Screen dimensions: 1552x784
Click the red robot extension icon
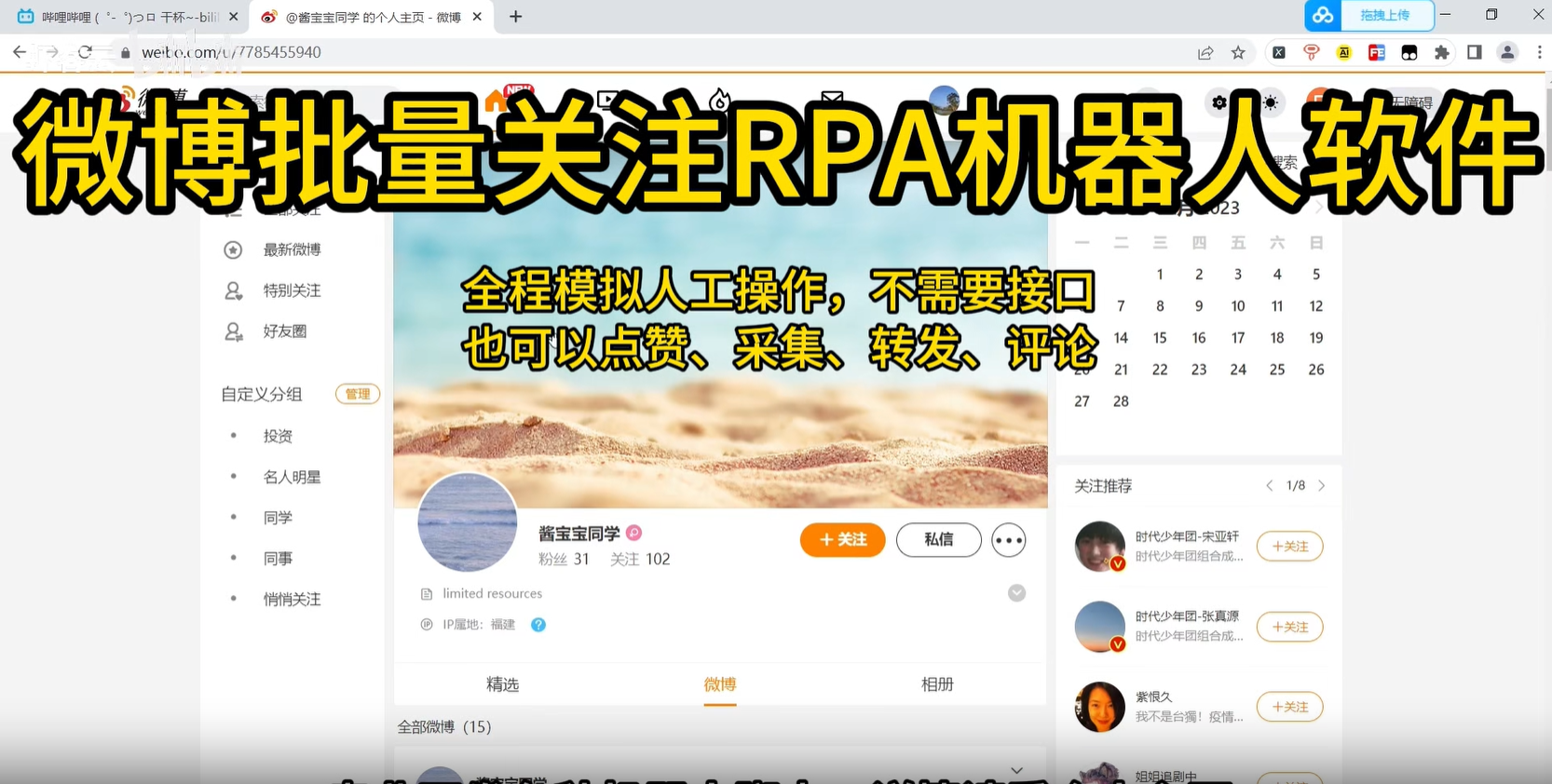point(1312,53)
